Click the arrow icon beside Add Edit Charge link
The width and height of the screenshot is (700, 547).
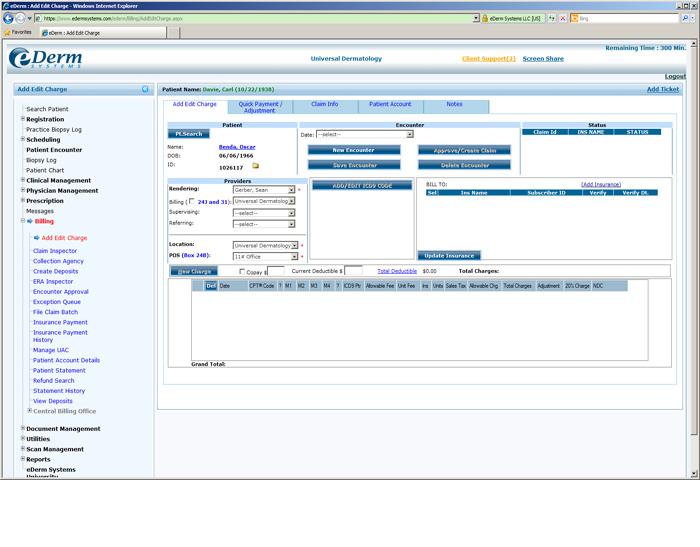click(37, 238)
